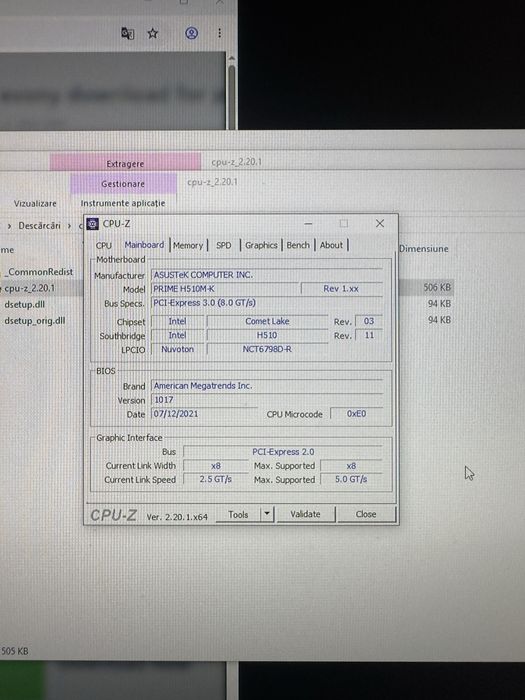Image resolution: width=525 pixels, height=700 pixels.
Task: Select the dsetup.dll file
Action: coord(25,305)
